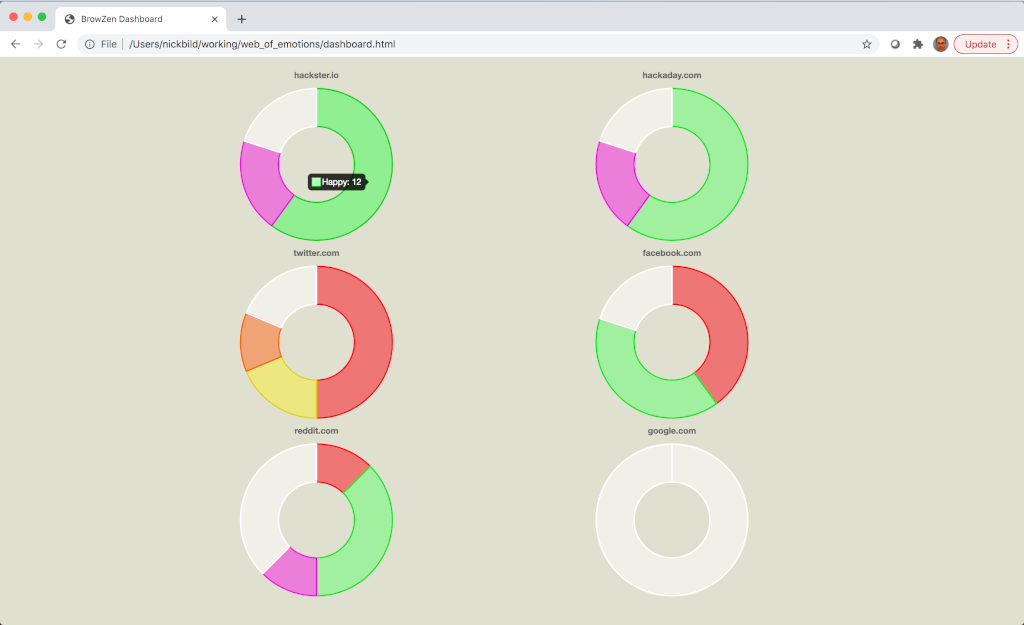Bookmark this page with the star icon
The height and width of the screenshot is (625, 1024).
click(x=867, y=44)
